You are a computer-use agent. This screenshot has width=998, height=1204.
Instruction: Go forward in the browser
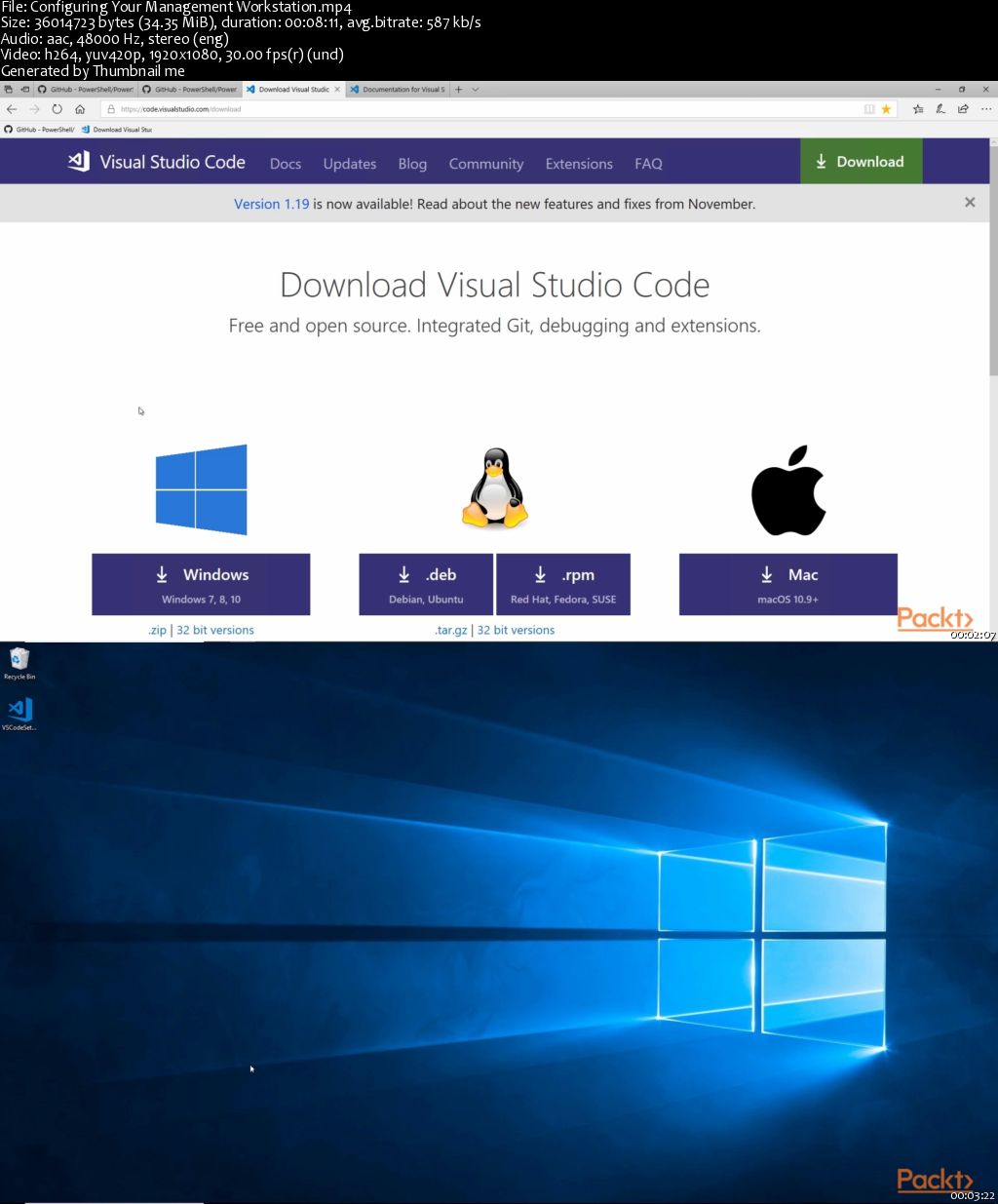click(34, 109)
